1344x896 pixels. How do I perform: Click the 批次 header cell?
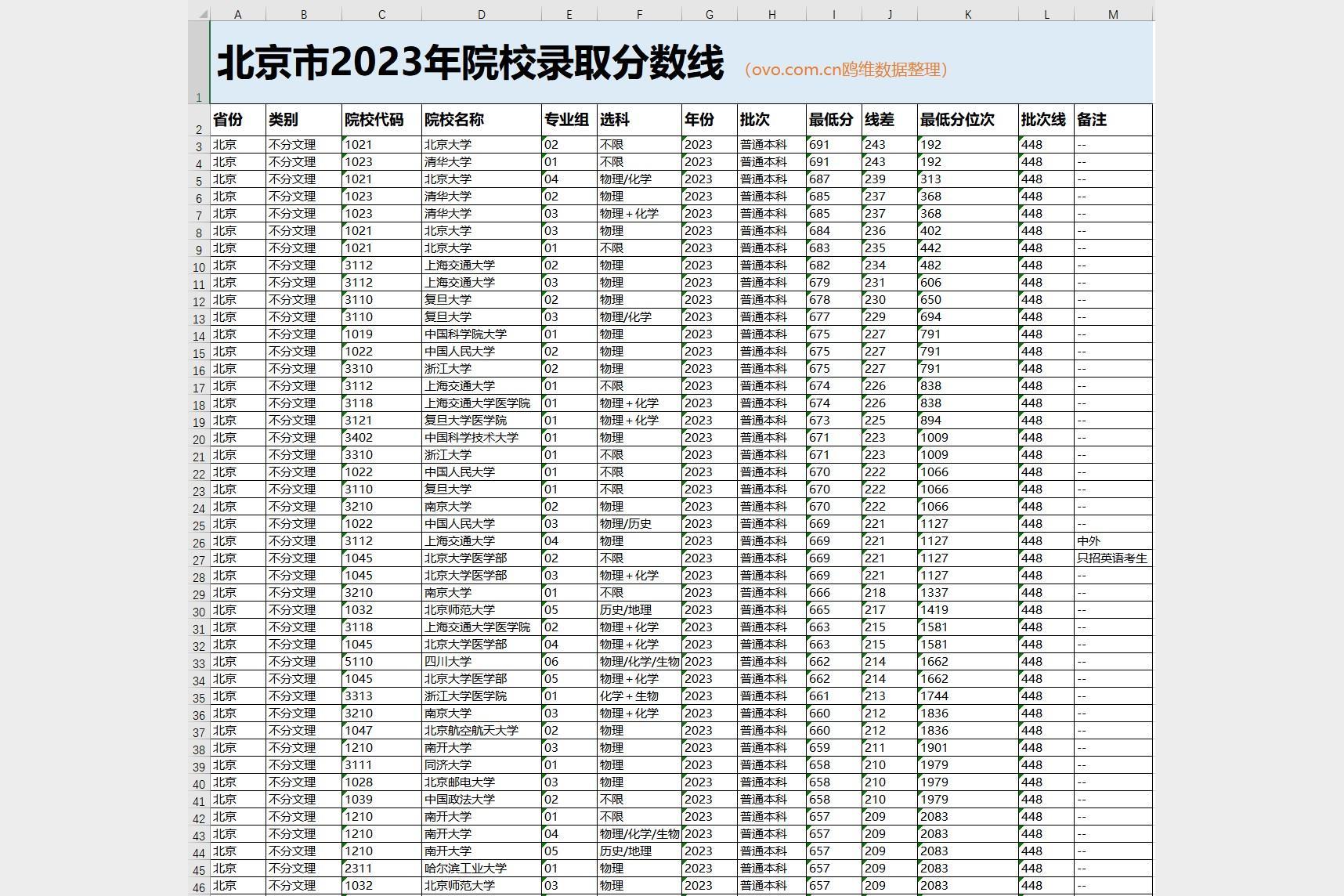point(771,120)
